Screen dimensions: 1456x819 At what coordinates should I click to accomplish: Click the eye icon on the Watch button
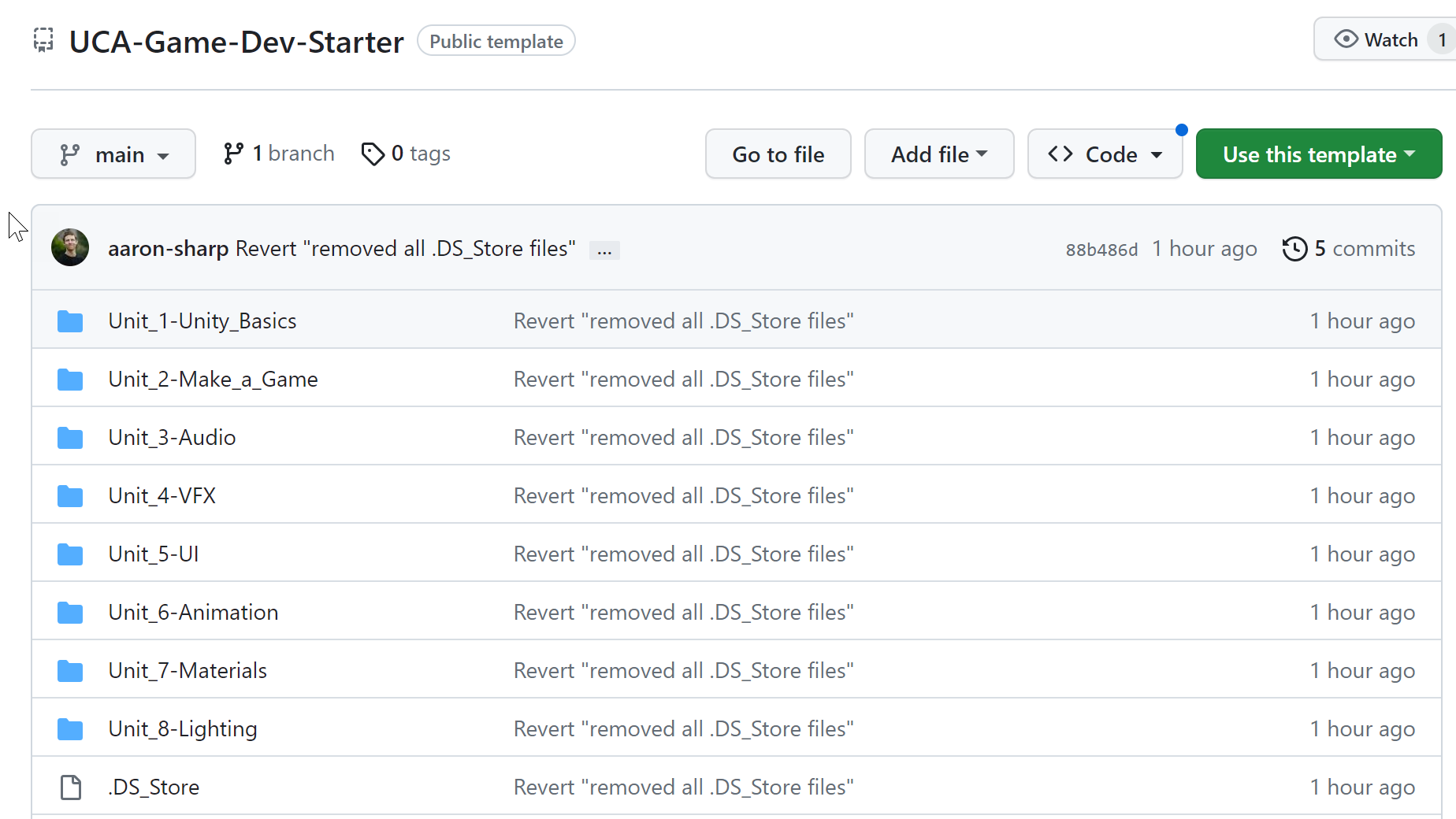[x=1346, y=39]
